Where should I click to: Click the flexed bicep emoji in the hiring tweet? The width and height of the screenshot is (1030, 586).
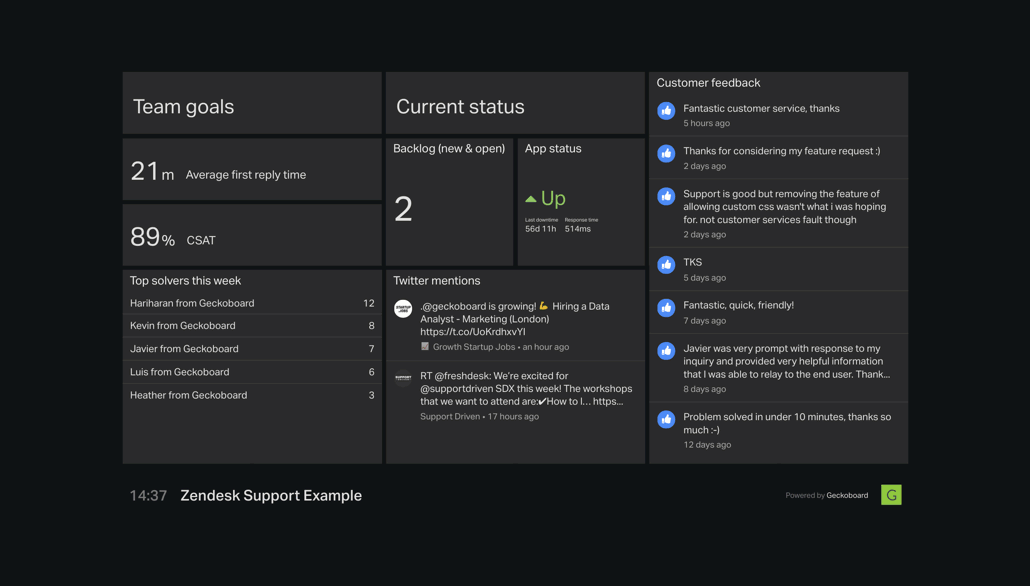(543, 306)
